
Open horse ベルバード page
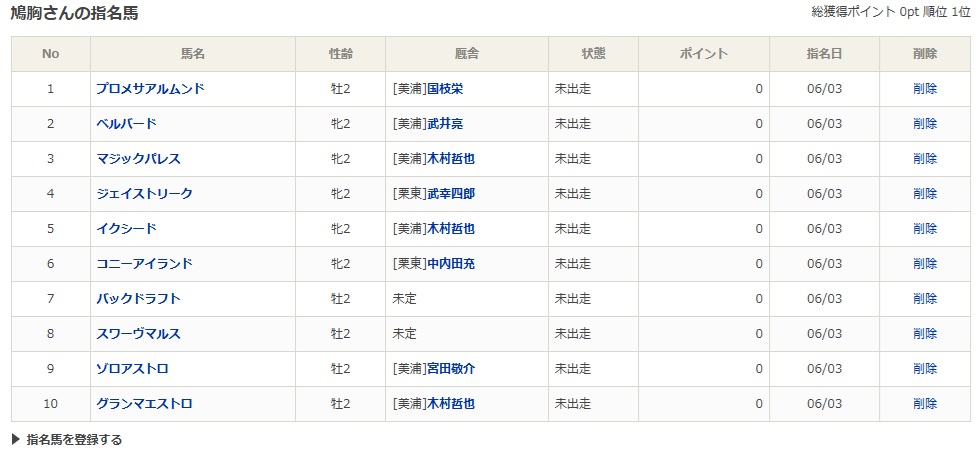[x=126, y=124]
